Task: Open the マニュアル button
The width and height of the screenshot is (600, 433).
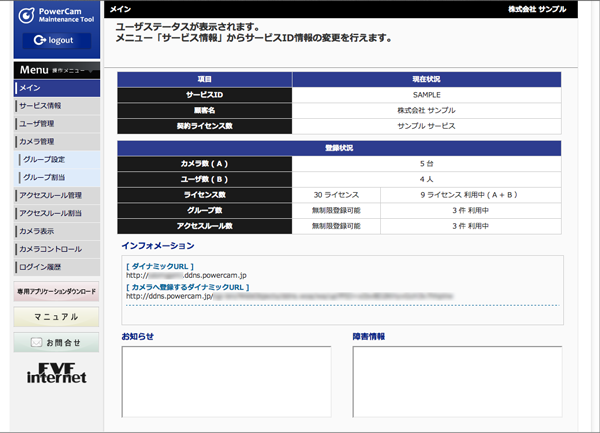Action: (x=56, y=317)
